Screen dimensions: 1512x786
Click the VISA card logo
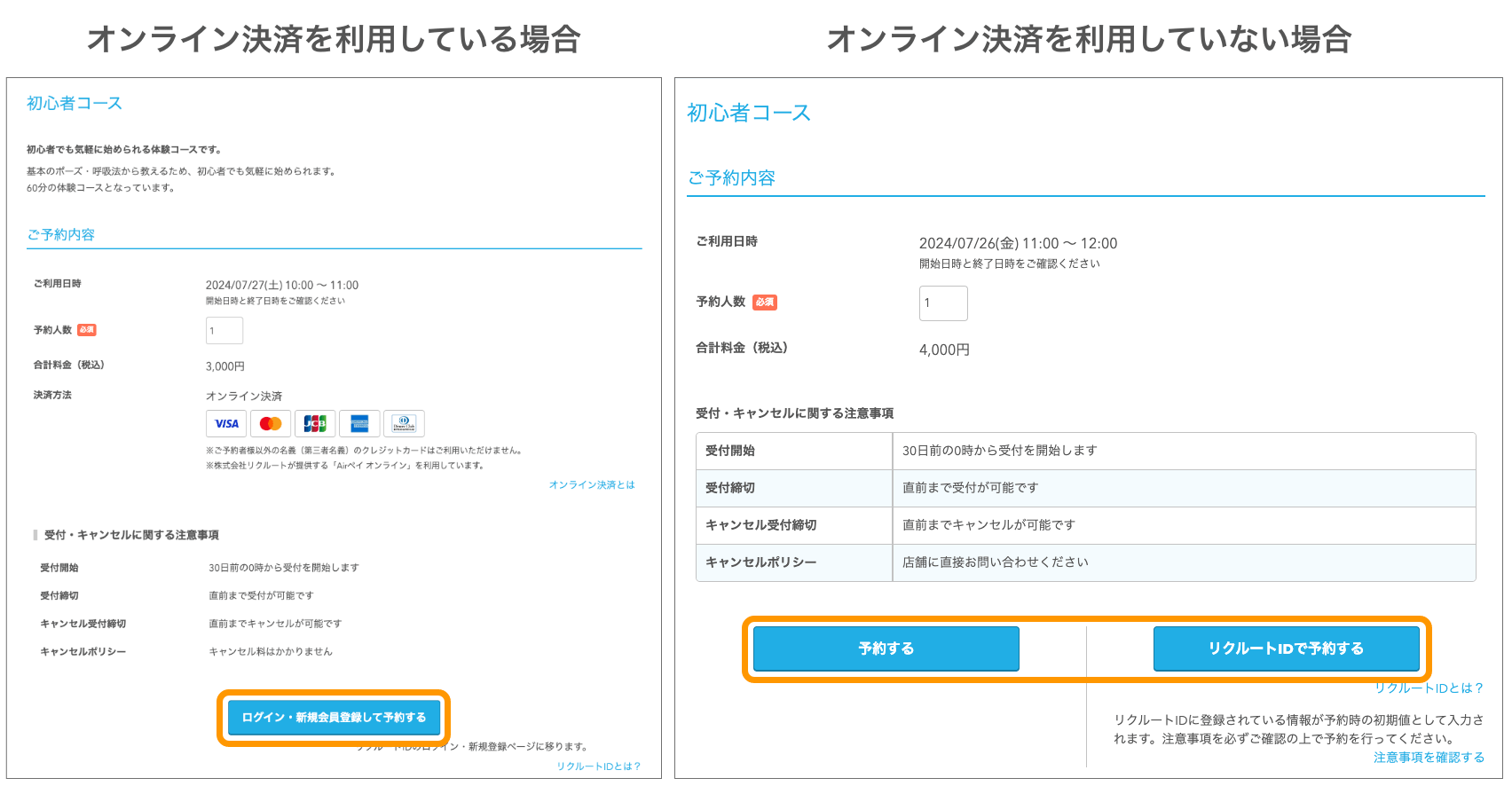[226, 424]
